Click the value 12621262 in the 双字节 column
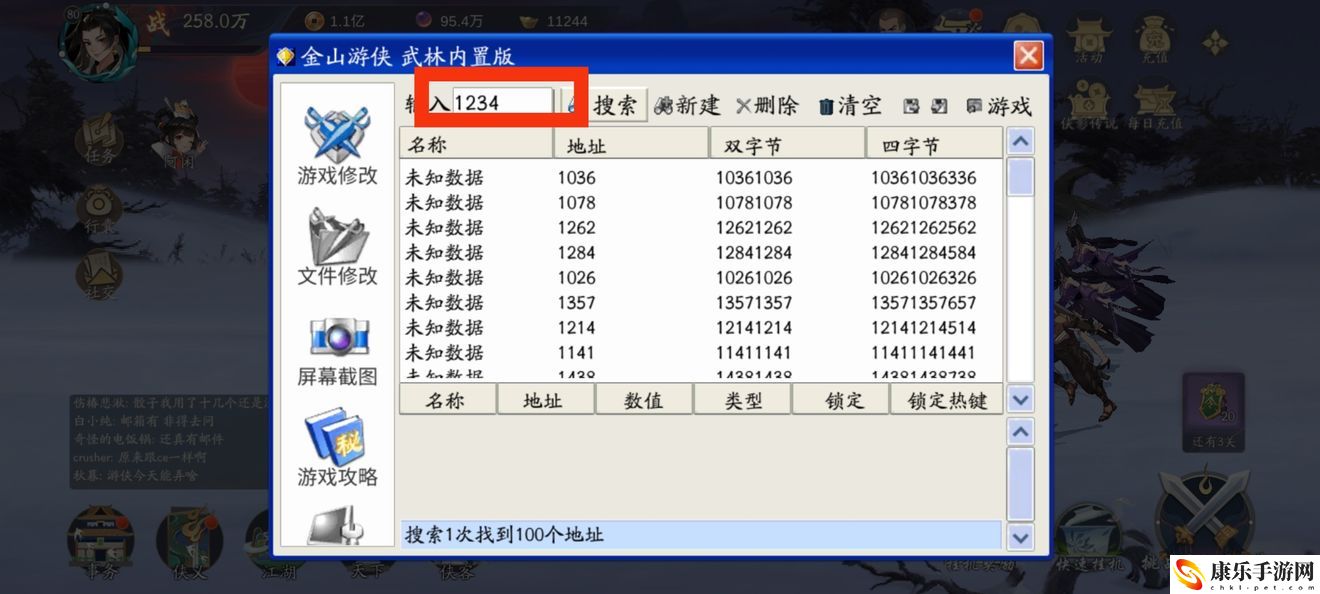1320x594 pixels. tap(754, 228)
